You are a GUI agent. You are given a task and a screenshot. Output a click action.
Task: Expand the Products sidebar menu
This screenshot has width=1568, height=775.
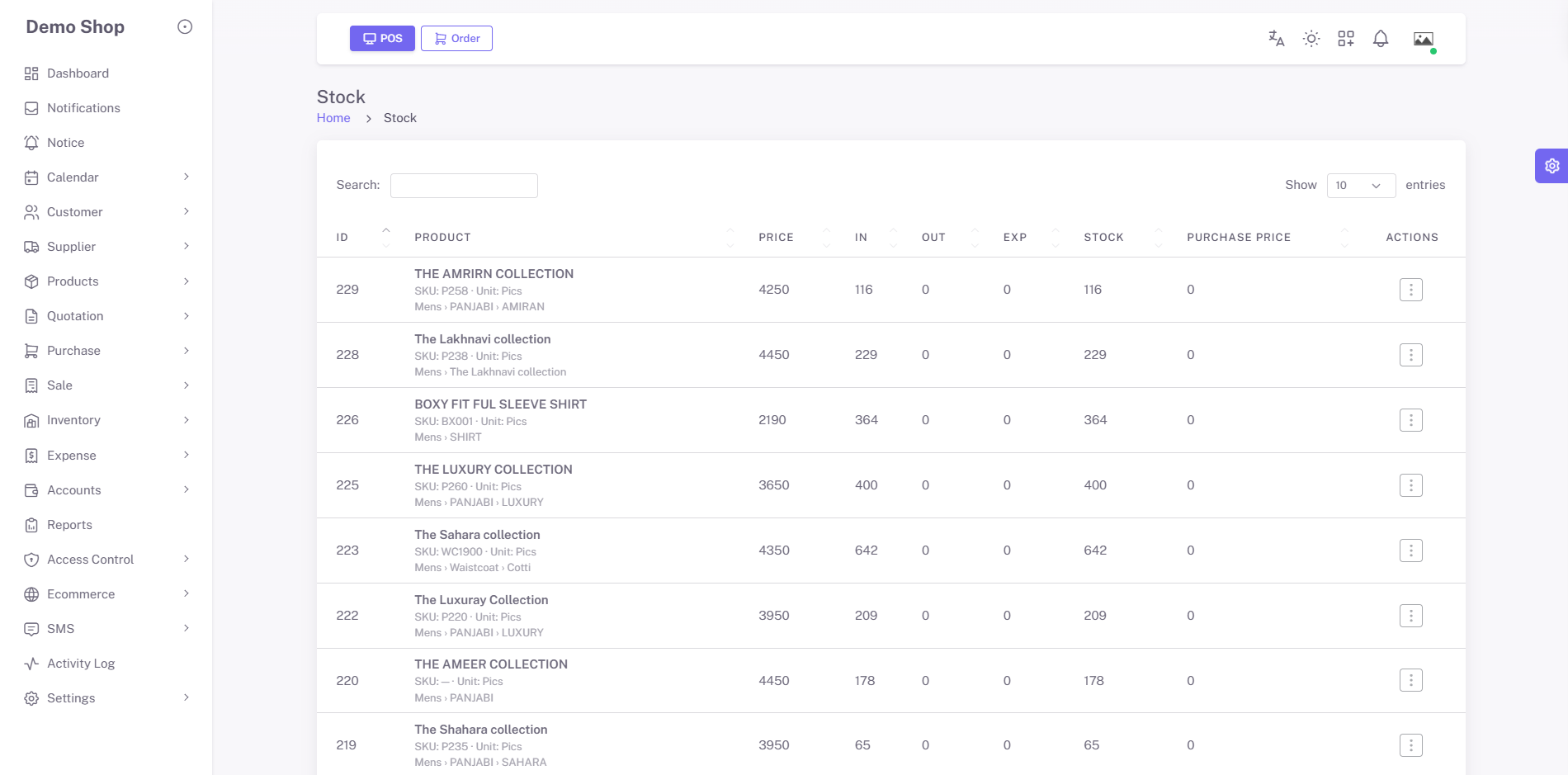click(107, 281)
